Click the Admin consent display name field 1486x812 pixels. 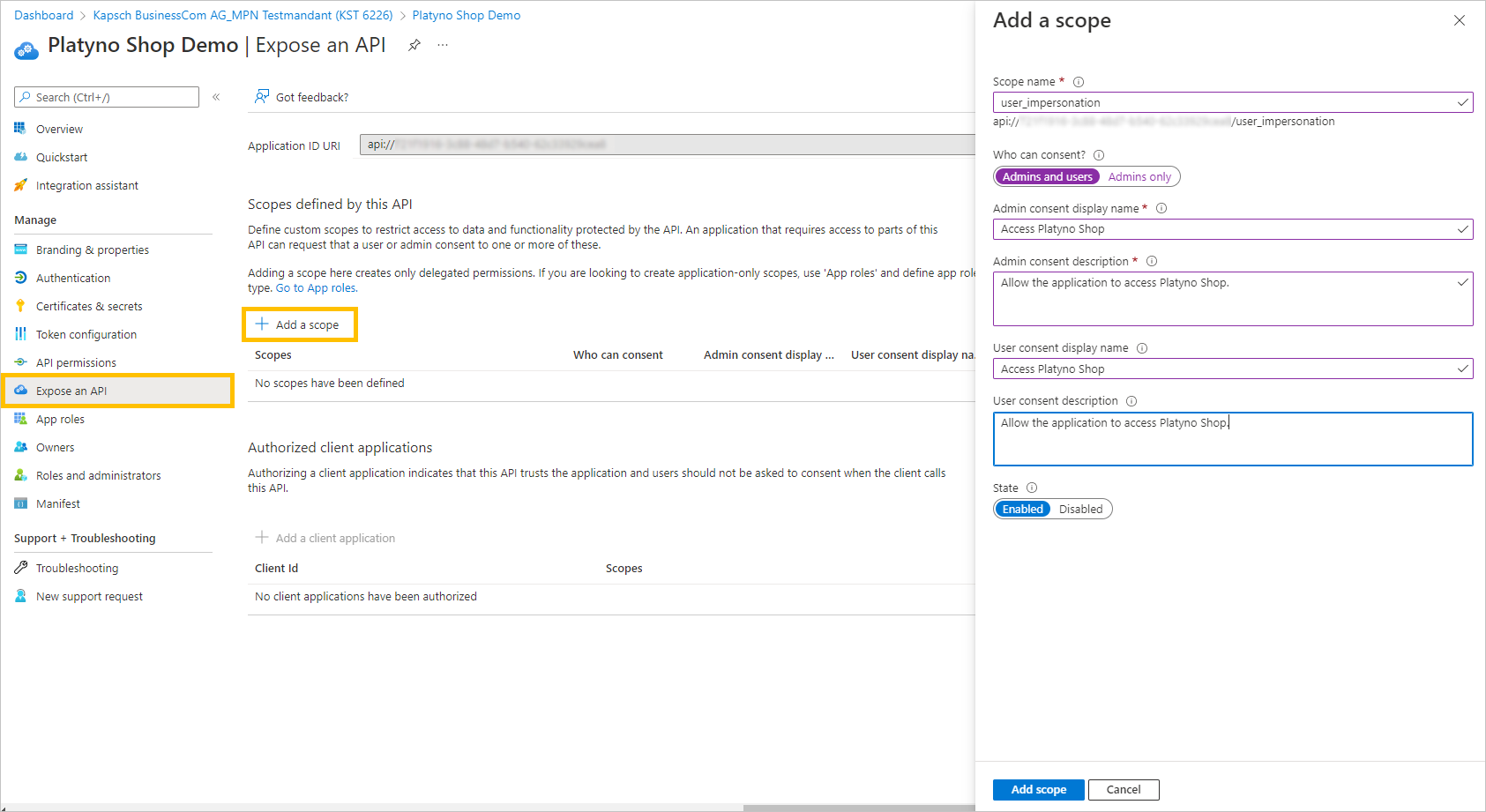click(x=1233, y=229)
